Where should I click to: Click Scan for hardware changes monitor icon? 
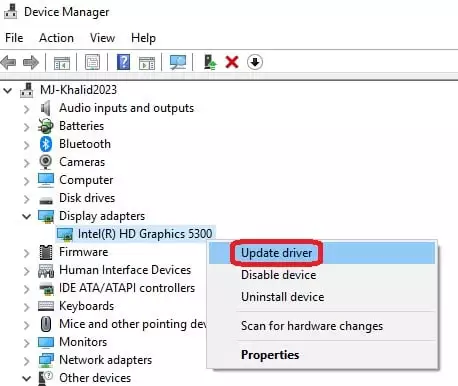point(178,62)
